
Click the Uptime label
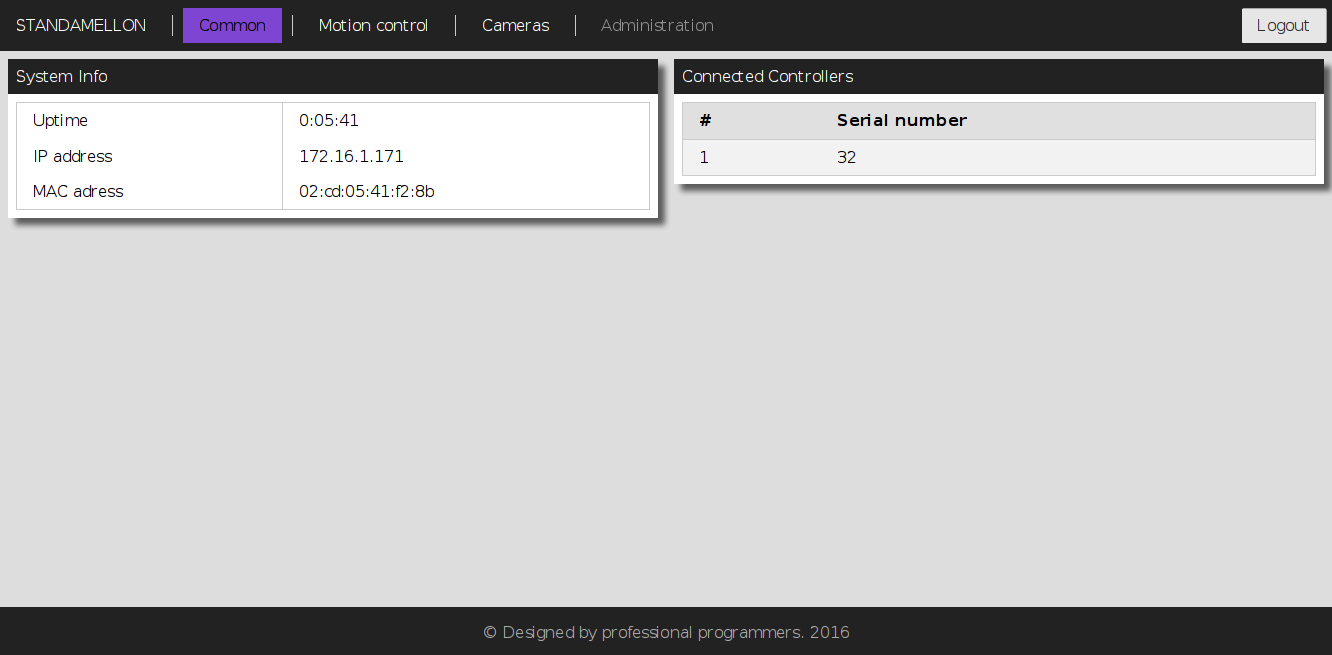[x=60, y=121]
